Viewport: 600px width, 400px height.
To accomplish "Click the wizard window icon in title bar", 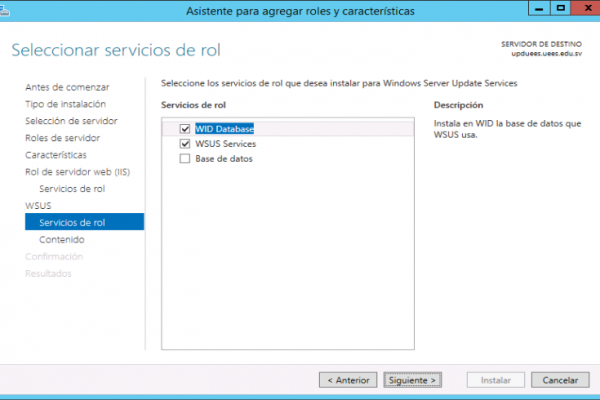I will pos(4,11).
